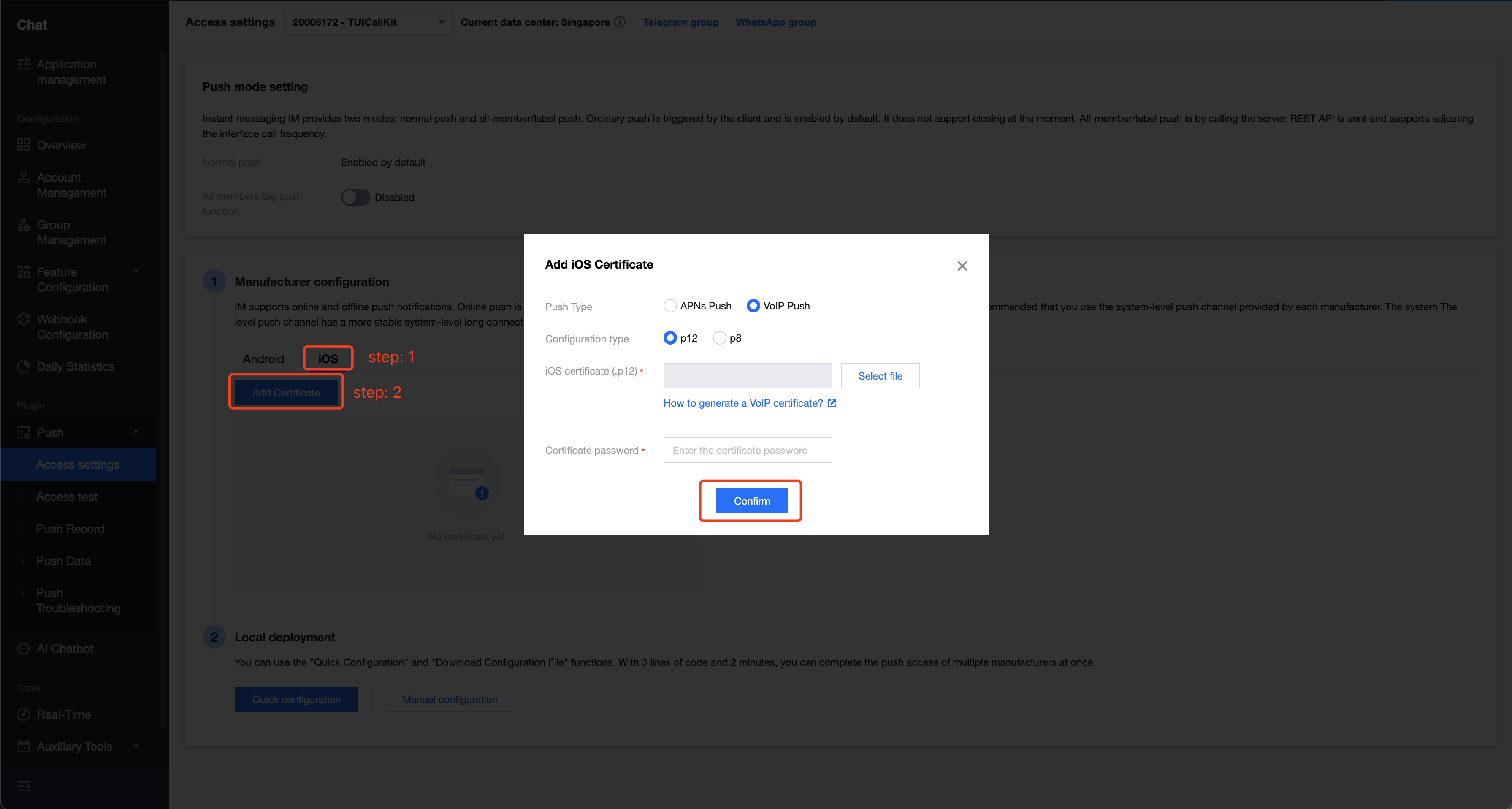Viewport: 1512px width, 809px height.
Task: Click the Application management sidebar icon
Action: pyautogui.click(x=24, y=65)
